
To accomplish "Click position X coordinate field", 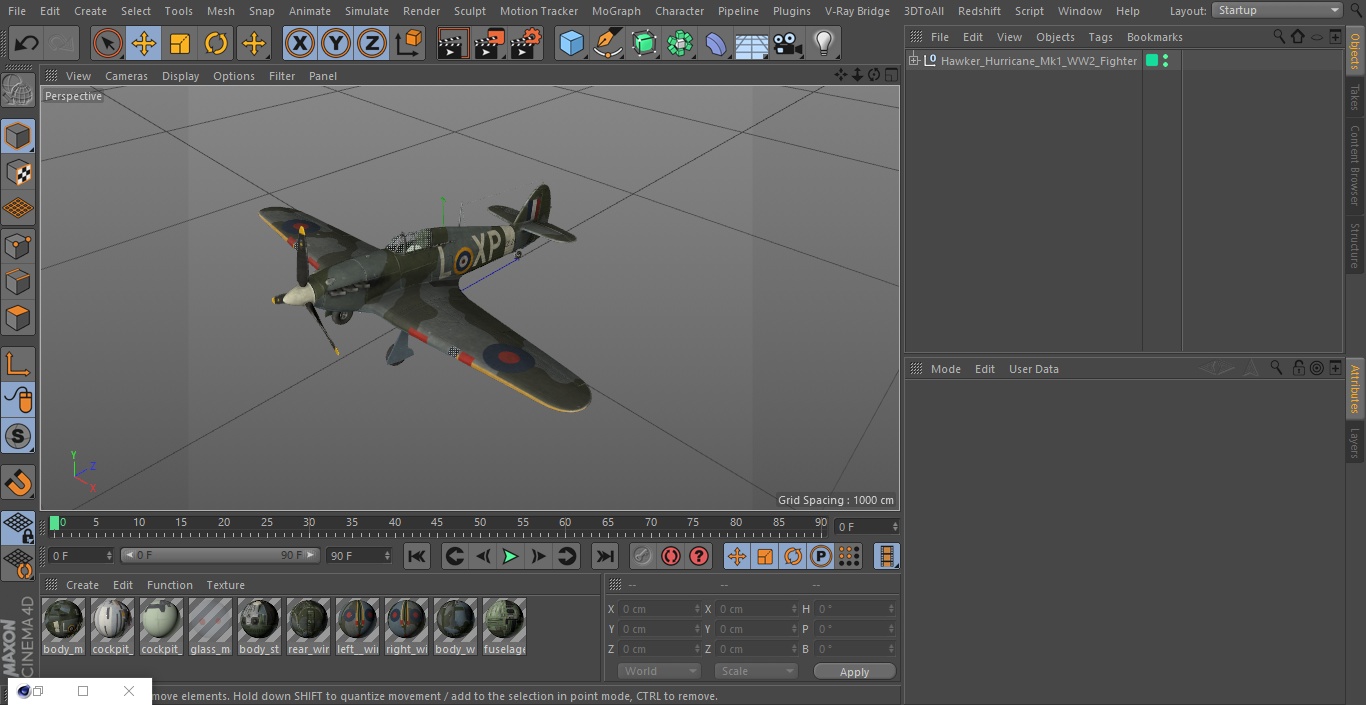I will pyautogui.click(x=660, y=609).
